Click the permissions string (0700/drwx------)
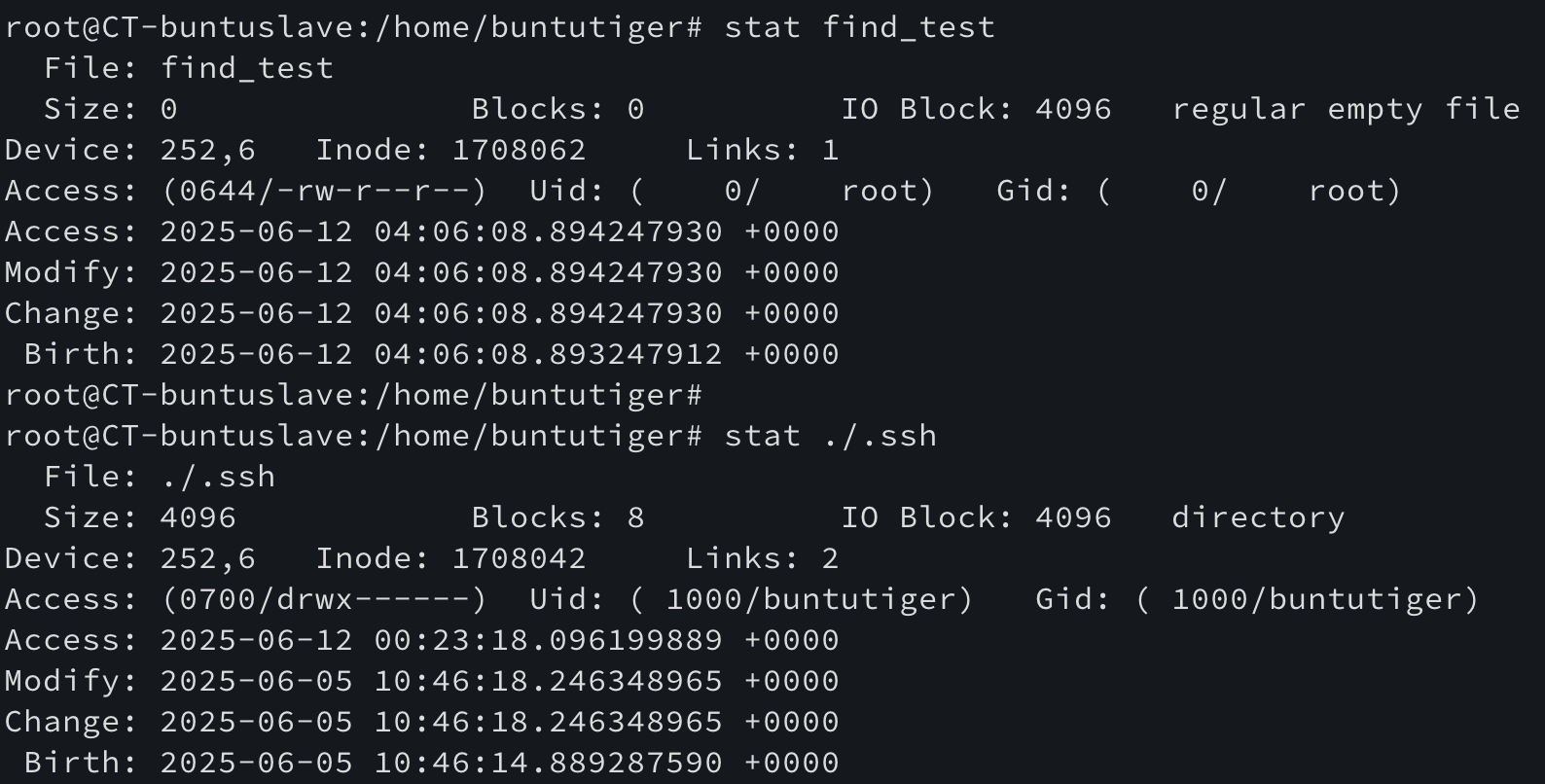The image size is (1545, 784). [323, 599]
